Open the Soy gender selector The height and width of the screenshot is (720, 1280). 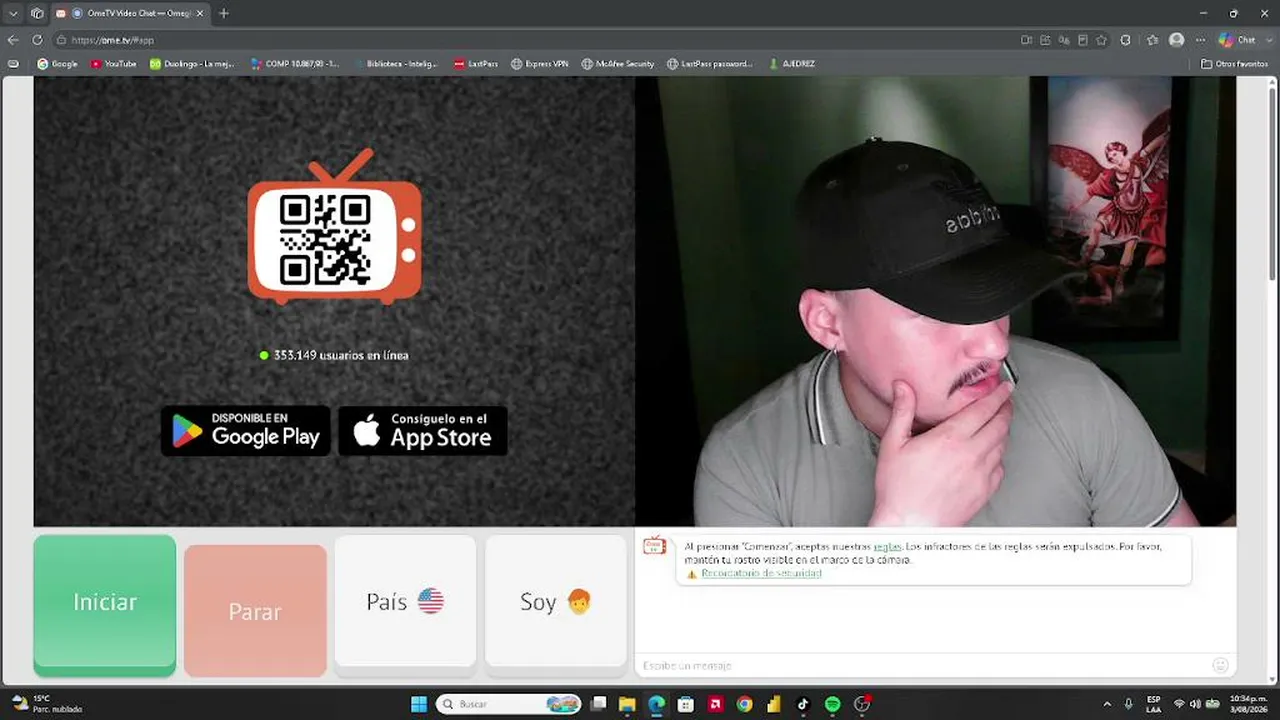(x=556, y=601)
